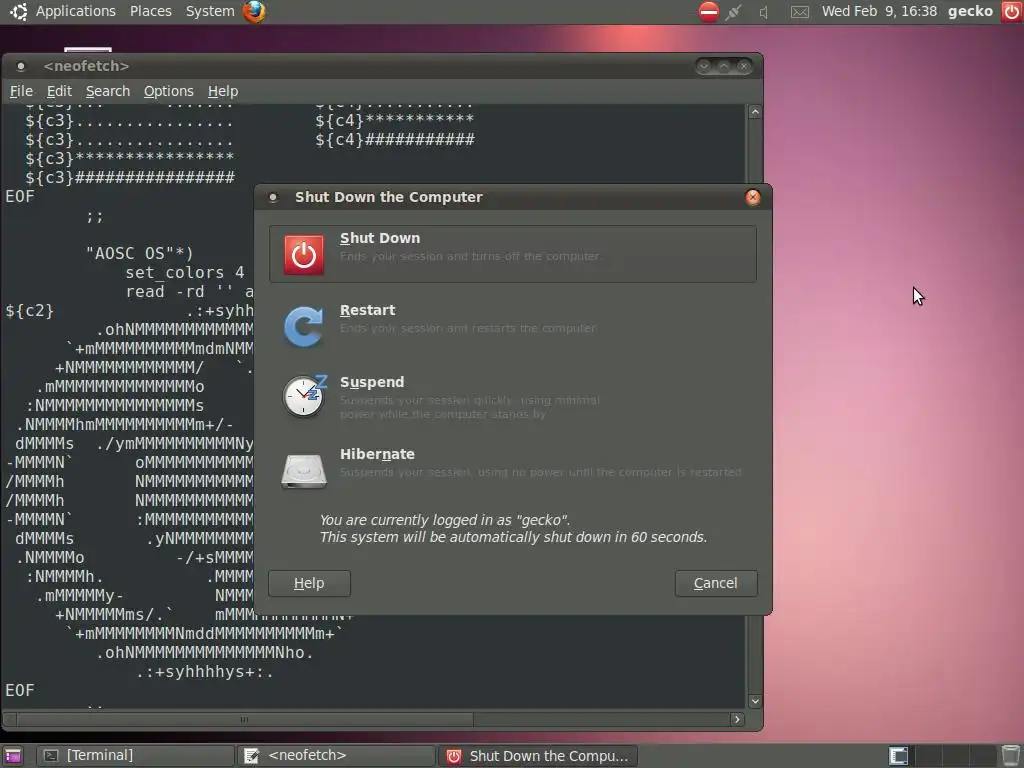Click the blue Restart arrow icon

click(304, 327)
